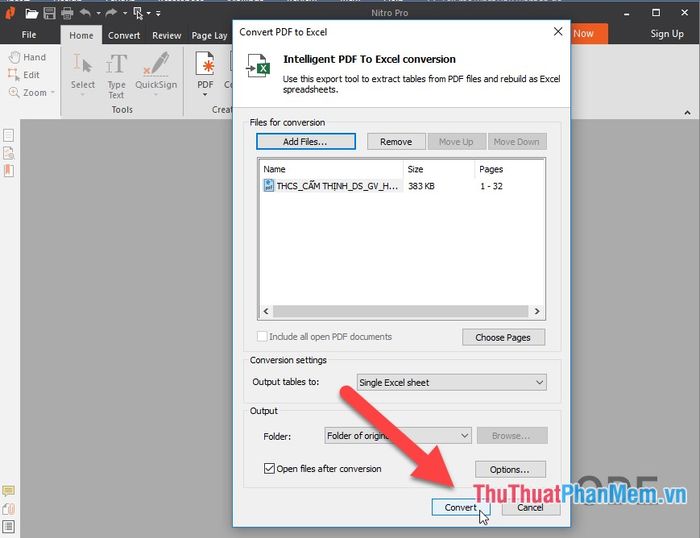
Task: Click the Print icon in the quick access toolbar
Action: tap(67, 13)
